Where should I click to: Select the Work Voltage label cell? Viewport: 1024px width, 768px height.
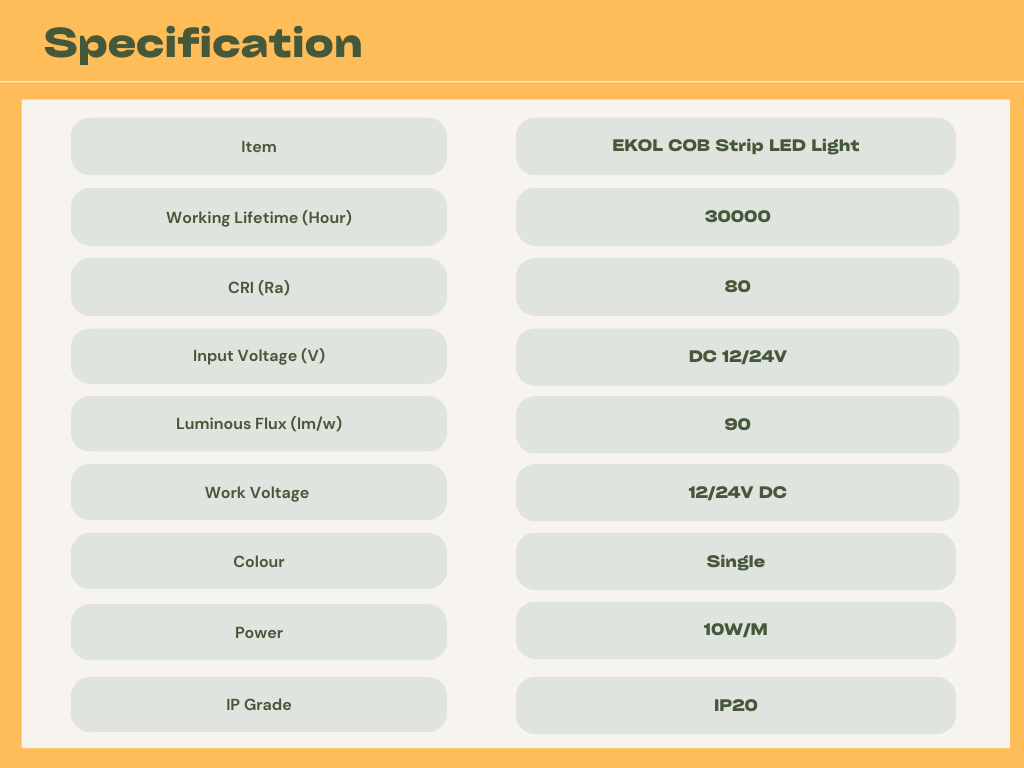click(x=259, y=492)
